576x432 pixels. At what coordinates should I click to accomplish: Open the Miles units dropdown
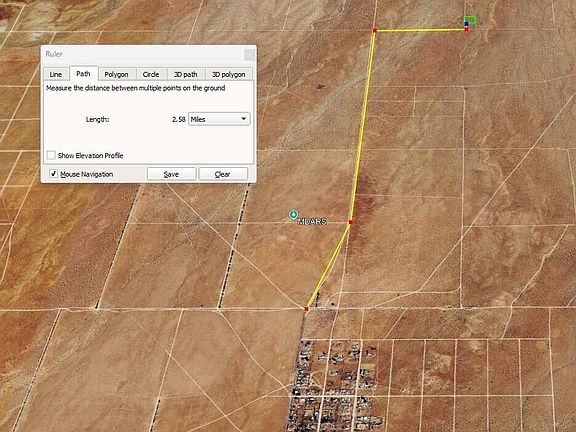pos(219,119)
